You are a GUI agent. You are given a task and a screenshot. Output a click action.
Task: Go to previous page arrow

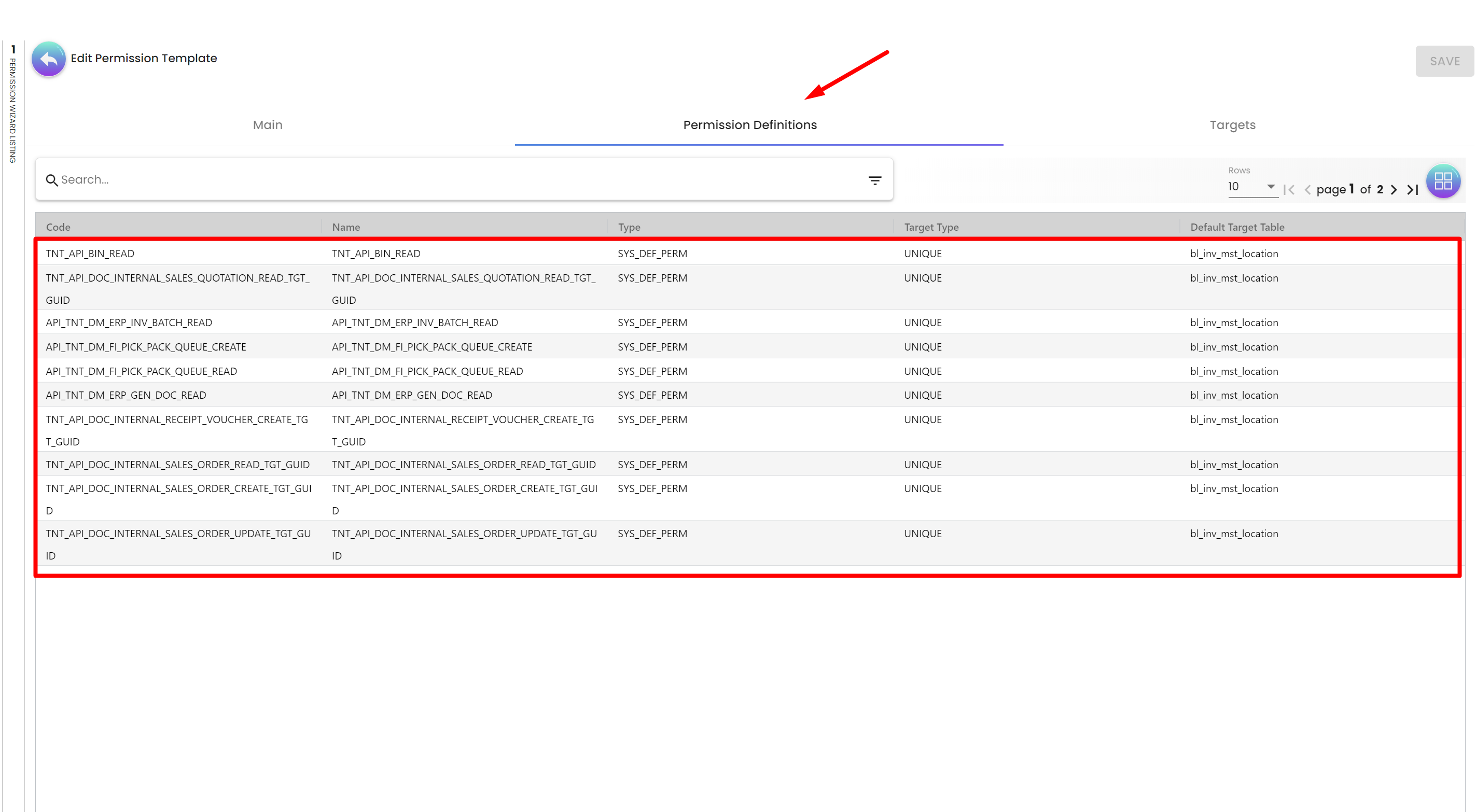click(1307, 190)
